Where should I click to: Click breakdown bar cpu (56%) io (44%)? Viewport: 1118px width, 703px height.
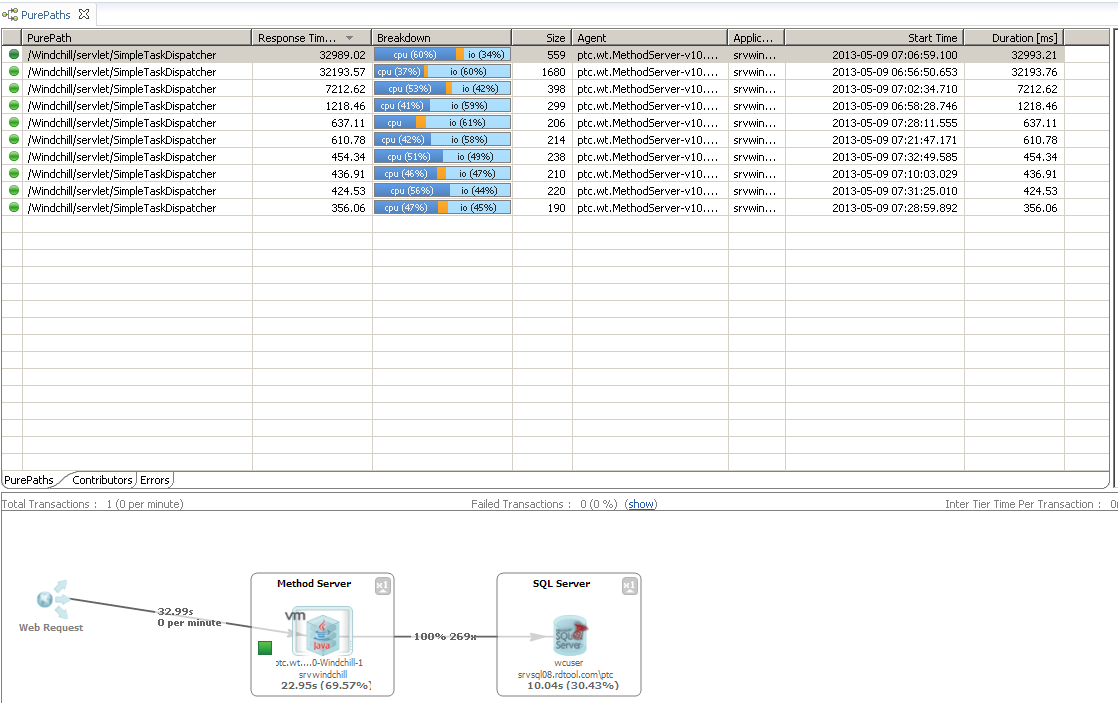tap(442, 190)
